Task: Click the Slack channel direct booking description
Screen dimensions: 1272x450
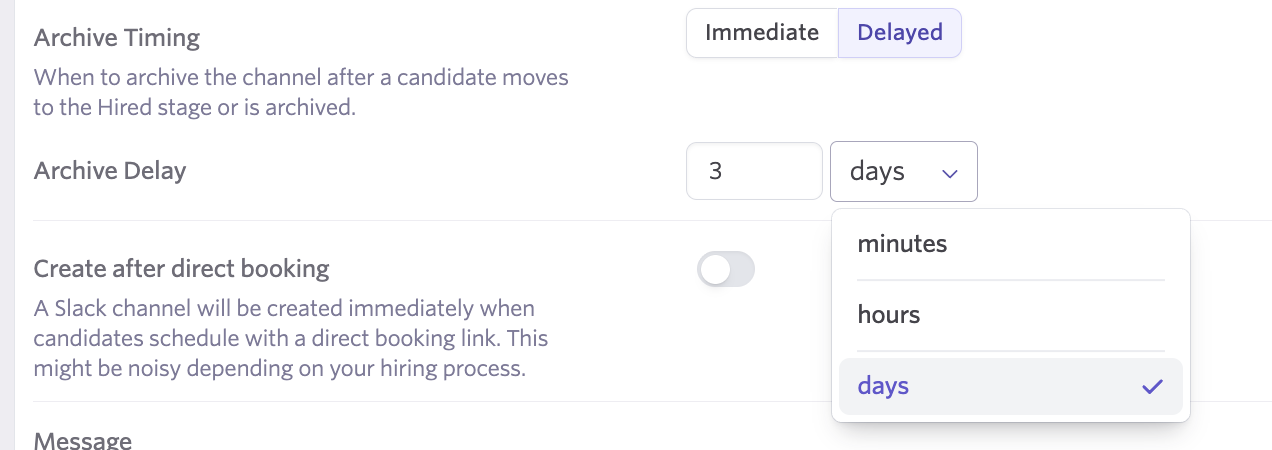Action: [x=290, y=338]
